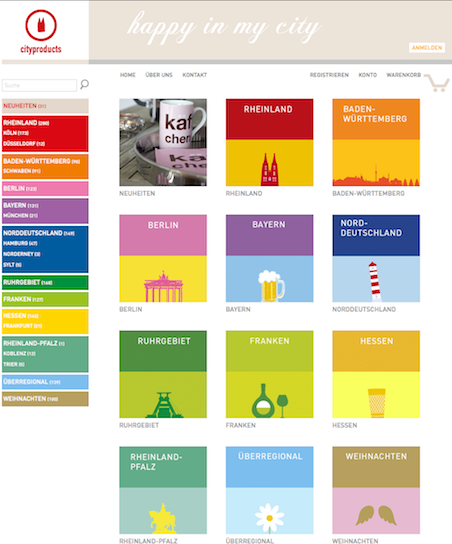Open the shopping cart icon

click(437, 83)
